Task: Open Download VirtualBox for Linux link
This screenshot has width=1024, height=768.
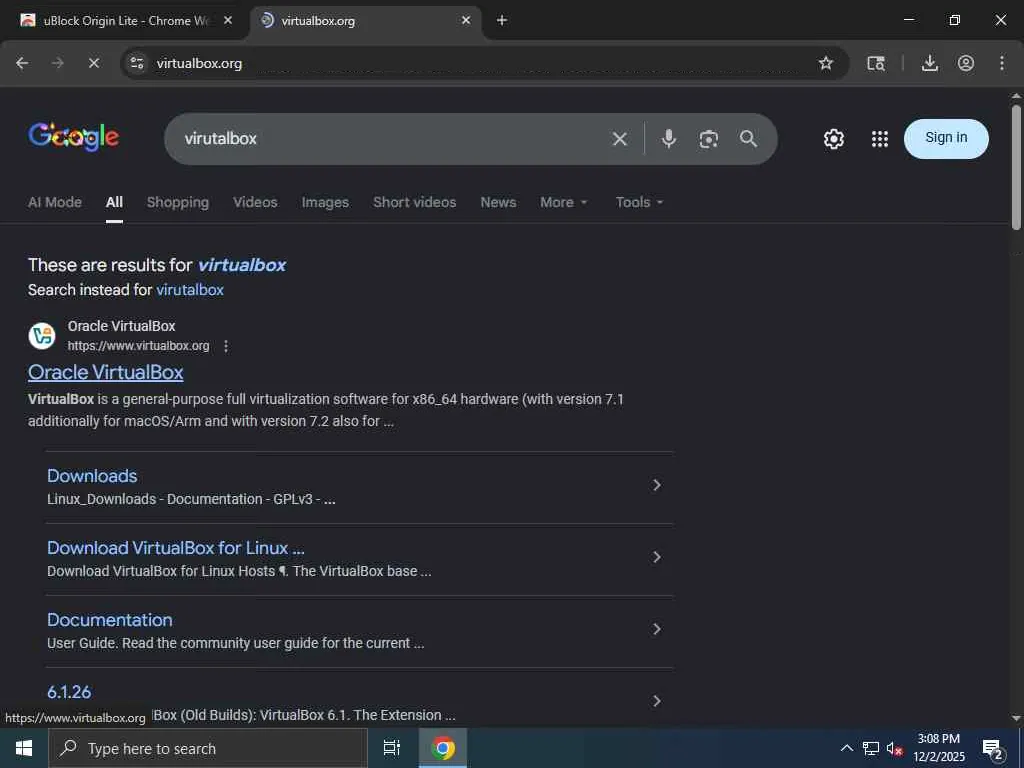Action: pyautogui.click(x=176, y=547)
